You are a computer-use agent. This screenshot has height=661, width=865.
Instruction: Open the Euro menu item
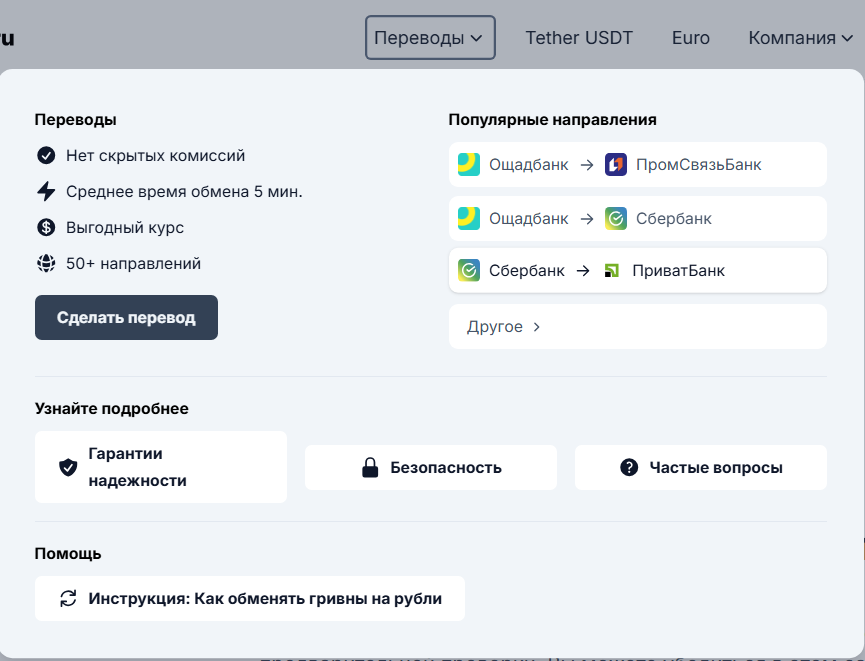[690, 38]
